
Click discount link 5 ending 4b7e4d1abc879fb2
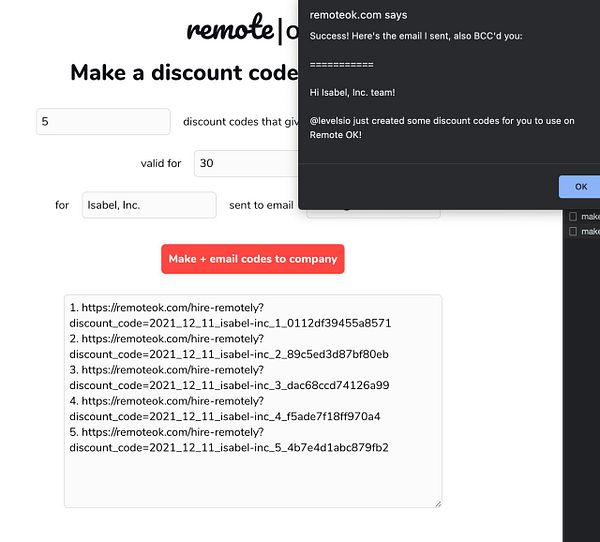coord(229,439)
